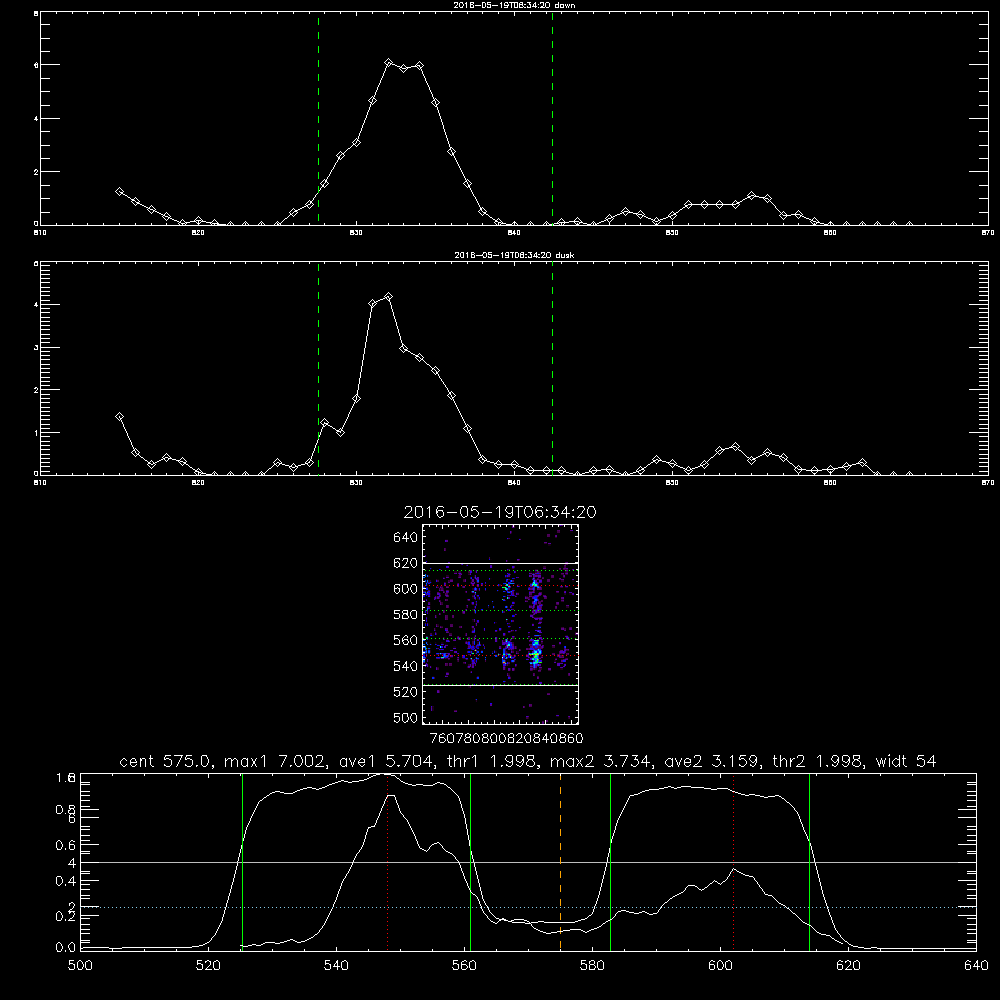1000x1000 pixels.
Task: Click the 0.0 label on bottom plot y-axis
Action: point(66,947)
